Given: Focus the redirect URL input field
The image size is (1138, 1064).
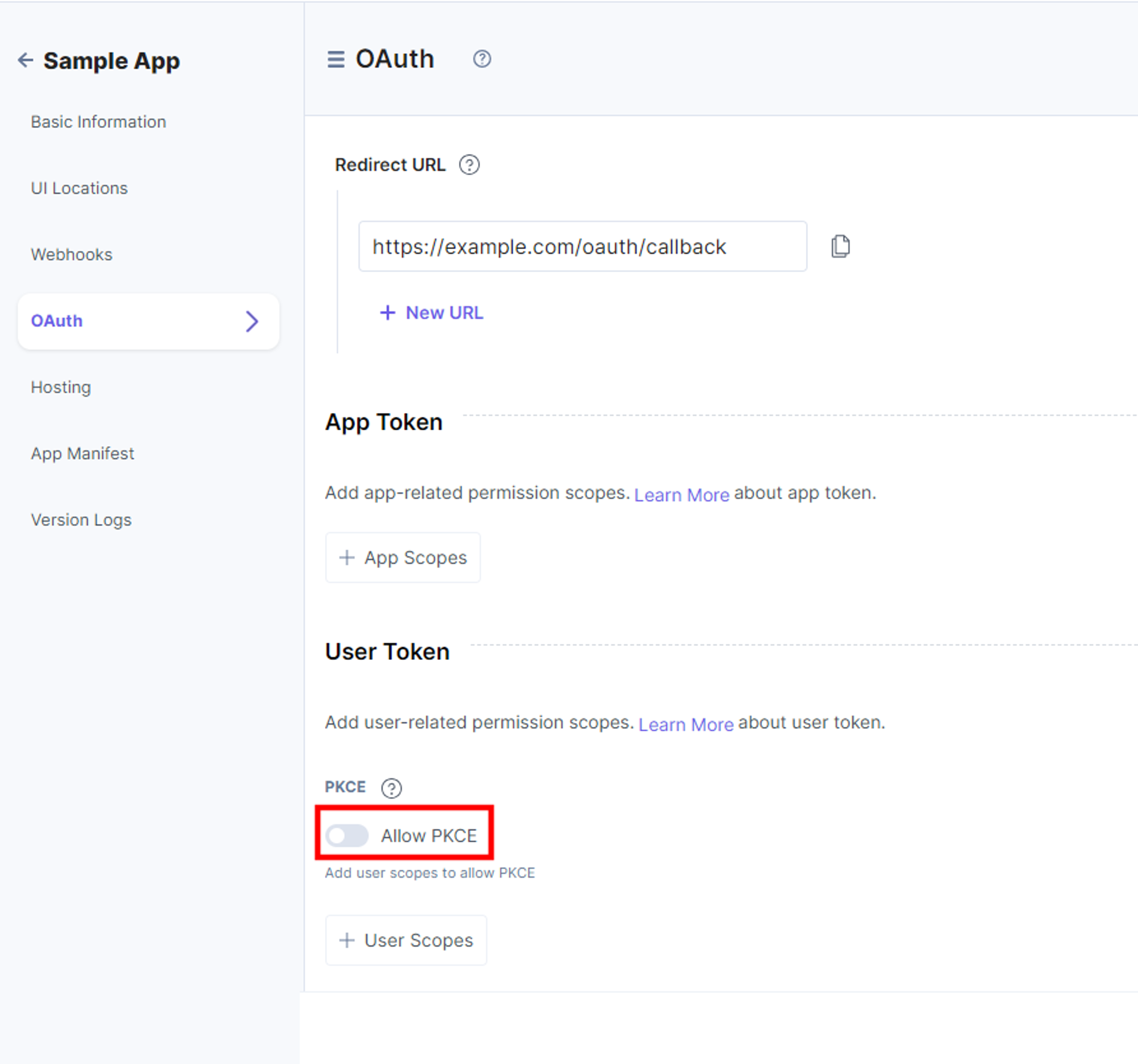Looking at the screenshot, I should [583, 246].
